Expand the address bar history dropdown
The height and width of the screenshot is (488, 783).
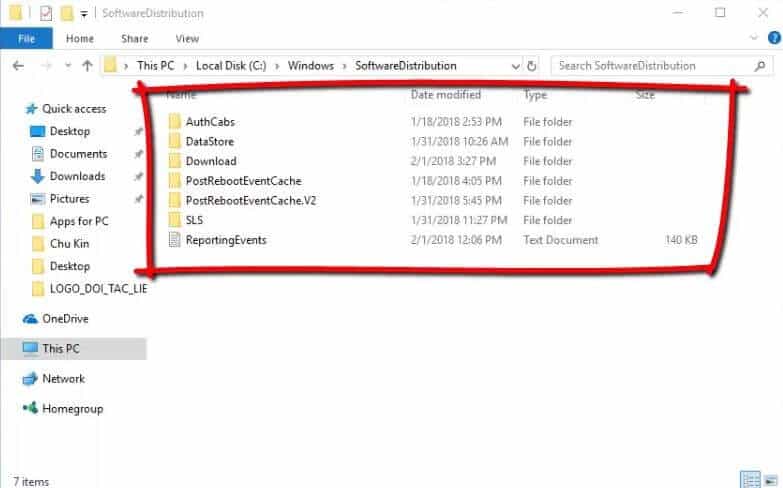(515, 66)
